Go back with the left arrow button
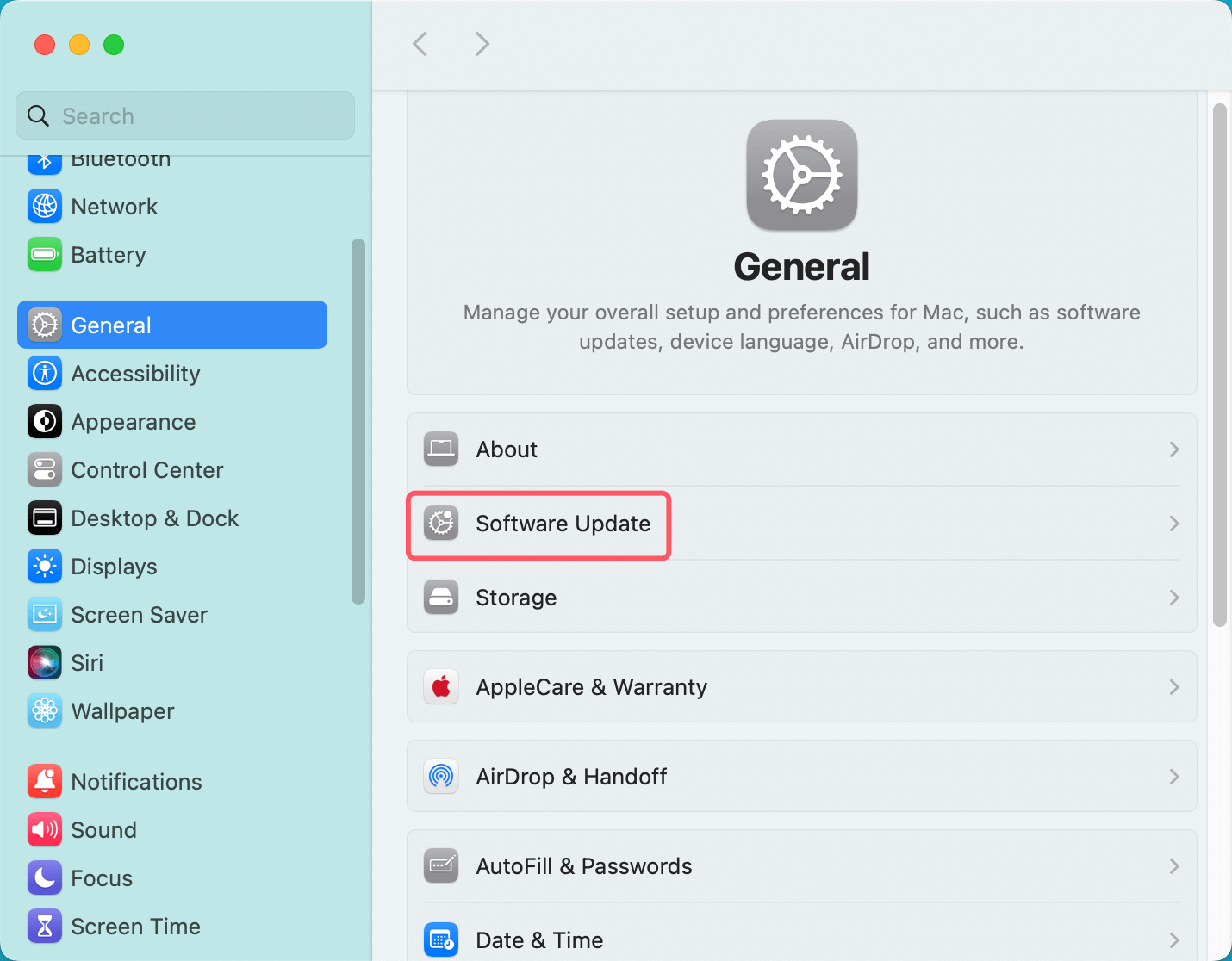 click(420, 44)
